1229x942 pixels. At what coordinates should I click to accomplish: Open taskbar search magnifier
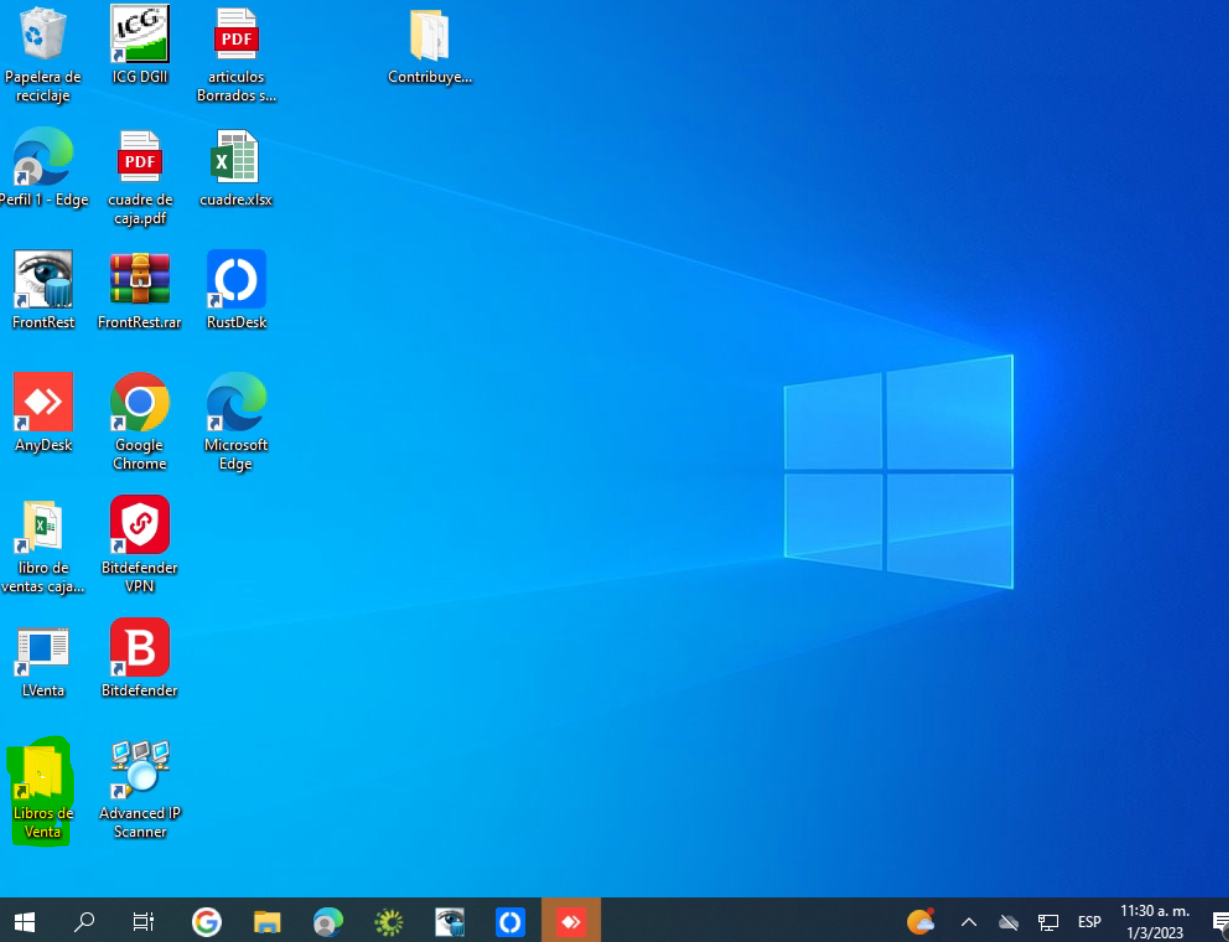[85, 921]
